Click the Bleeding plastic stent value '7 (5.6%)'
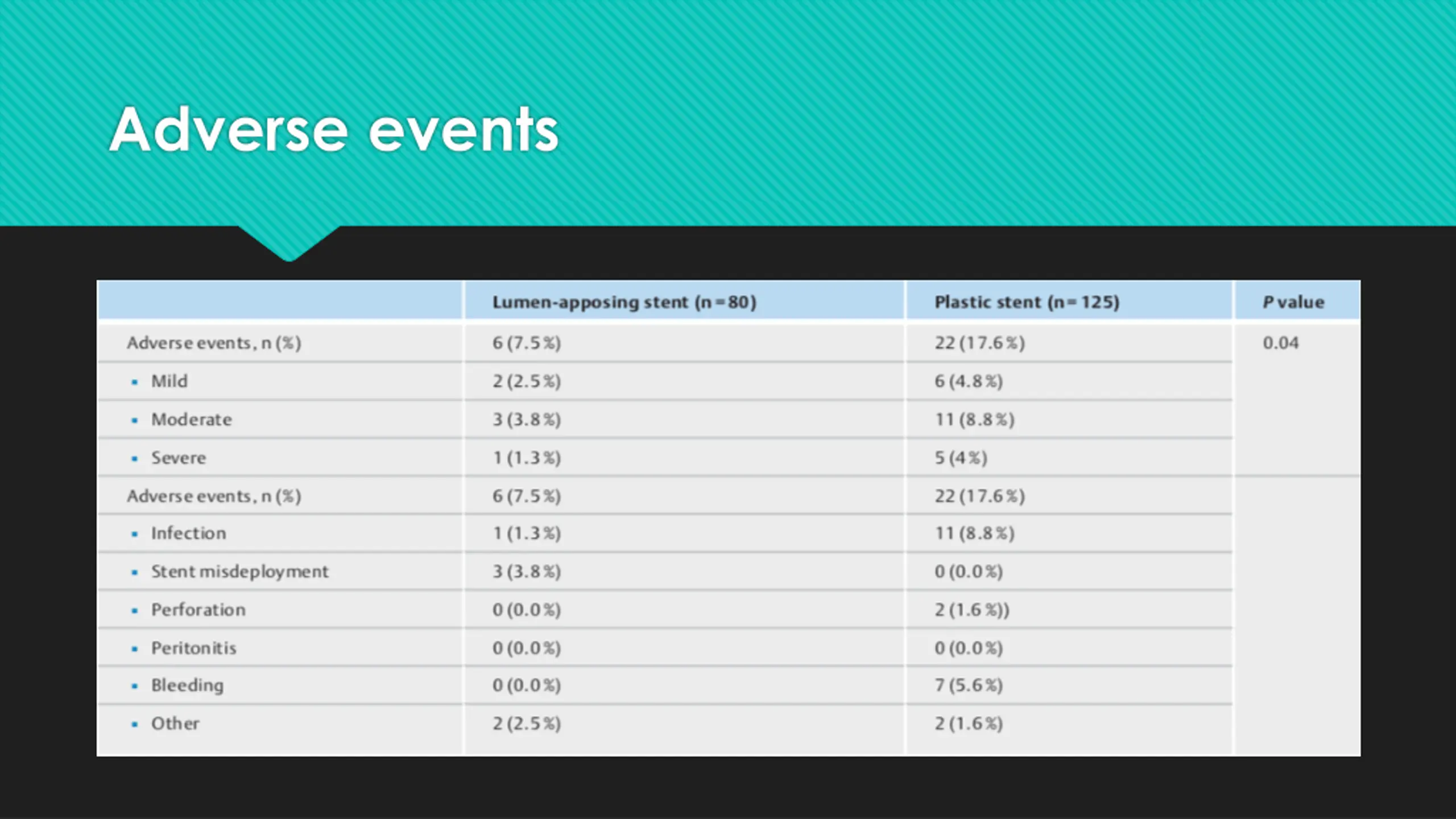The width and height of the screenshot is (1456, 819). click(x=969, y=685)
